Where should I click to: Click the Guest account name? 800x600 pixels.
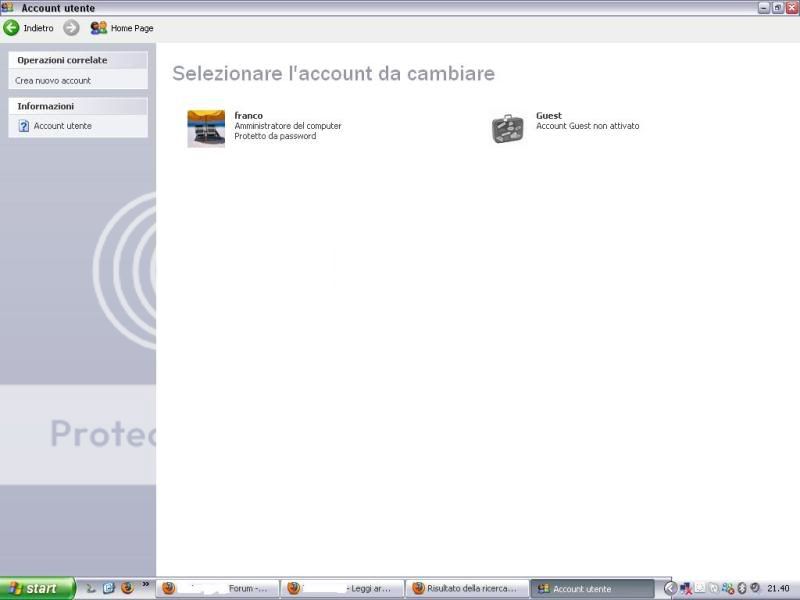pos(549,115)
